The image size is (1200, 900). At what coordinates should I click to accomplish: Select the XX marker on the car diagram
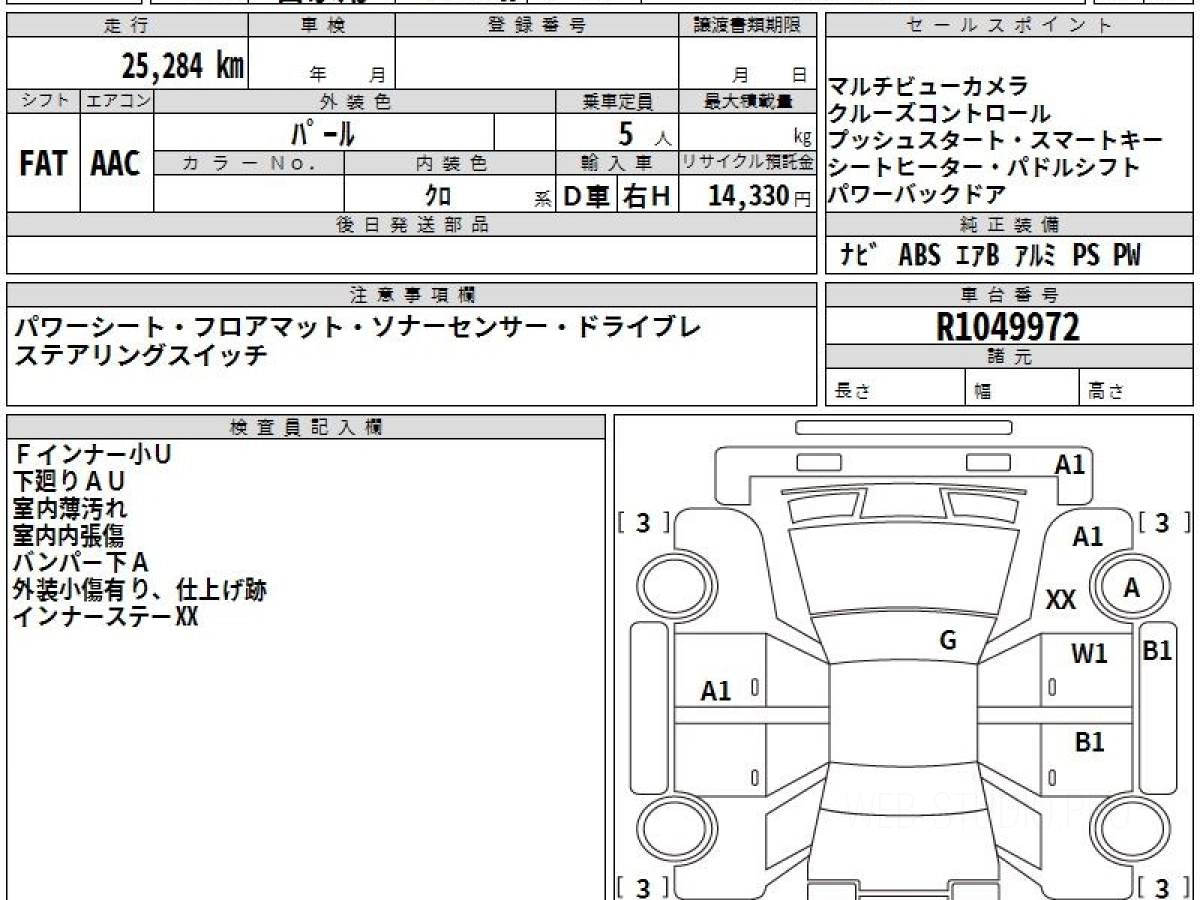click(1060, 600)
